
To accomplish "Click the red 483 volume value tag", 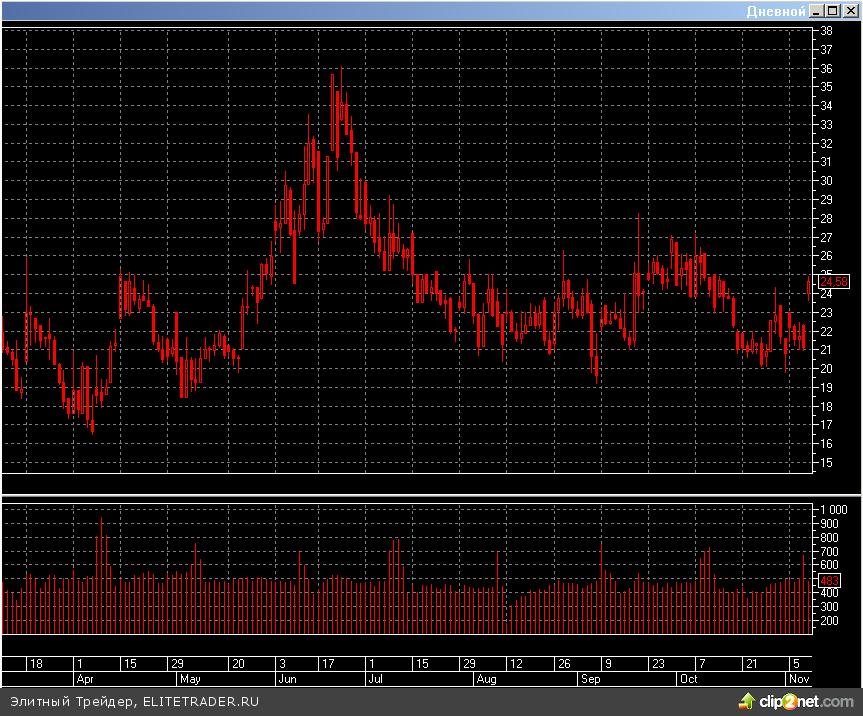I will coord(830,581).
